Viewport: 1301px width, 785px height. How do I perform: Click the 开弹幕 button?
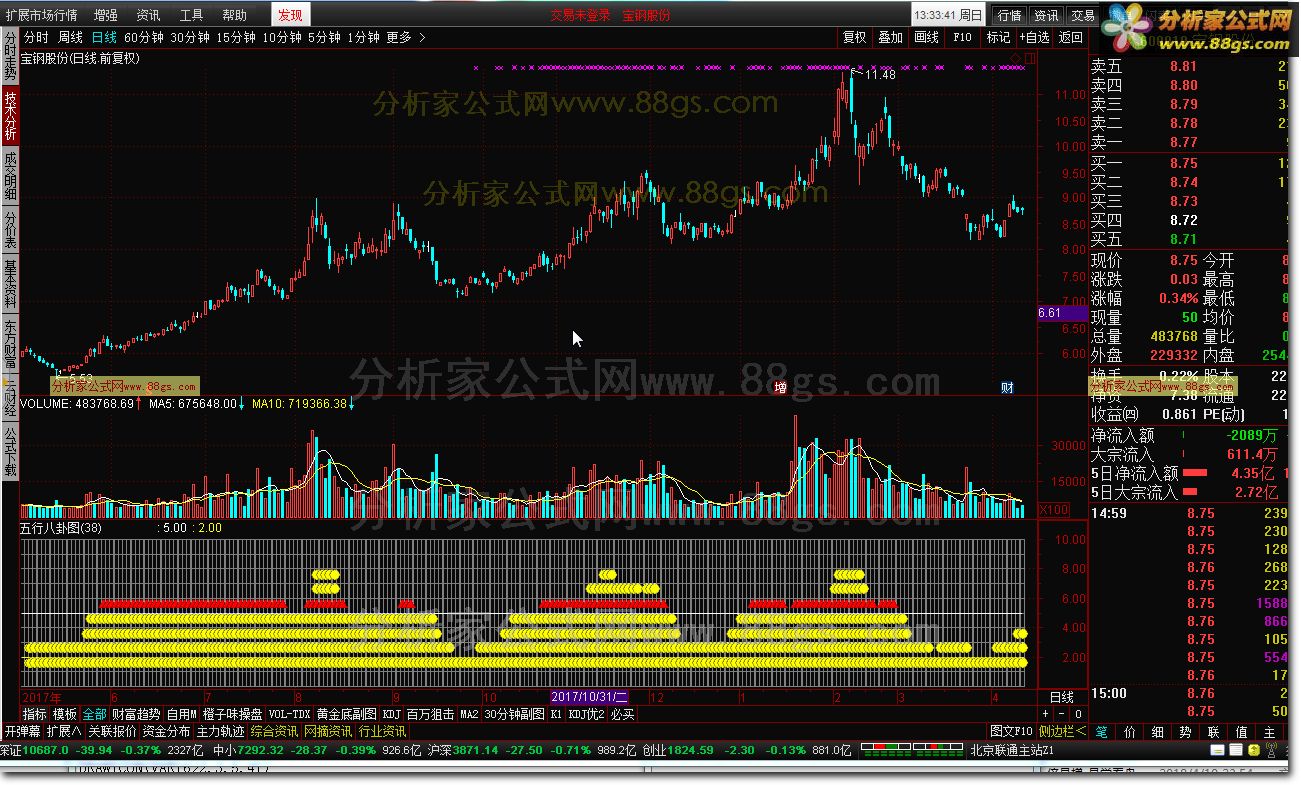[x=23, y=731]
